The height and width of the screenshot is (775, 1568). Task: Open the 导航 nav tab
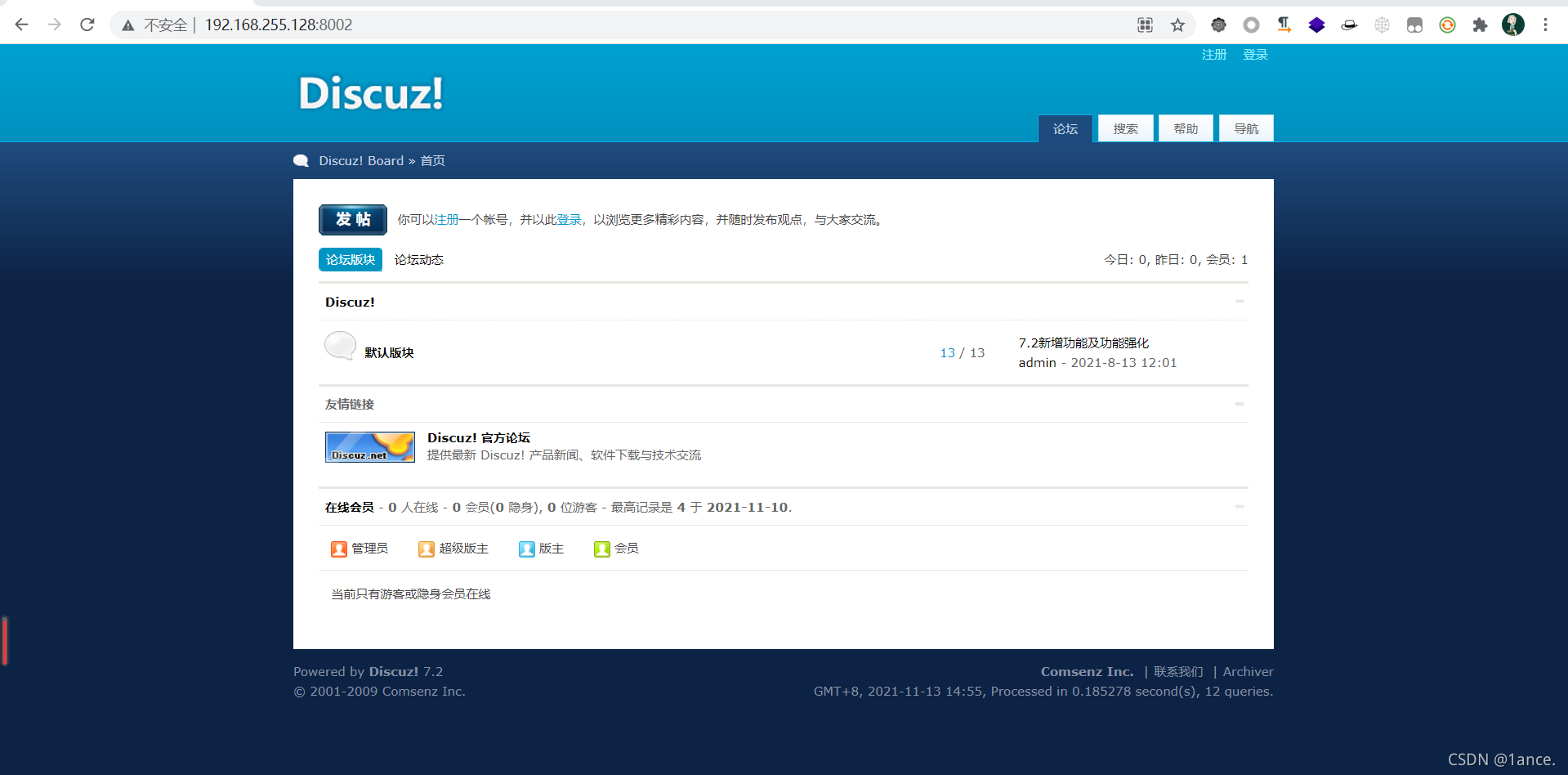1246,128
